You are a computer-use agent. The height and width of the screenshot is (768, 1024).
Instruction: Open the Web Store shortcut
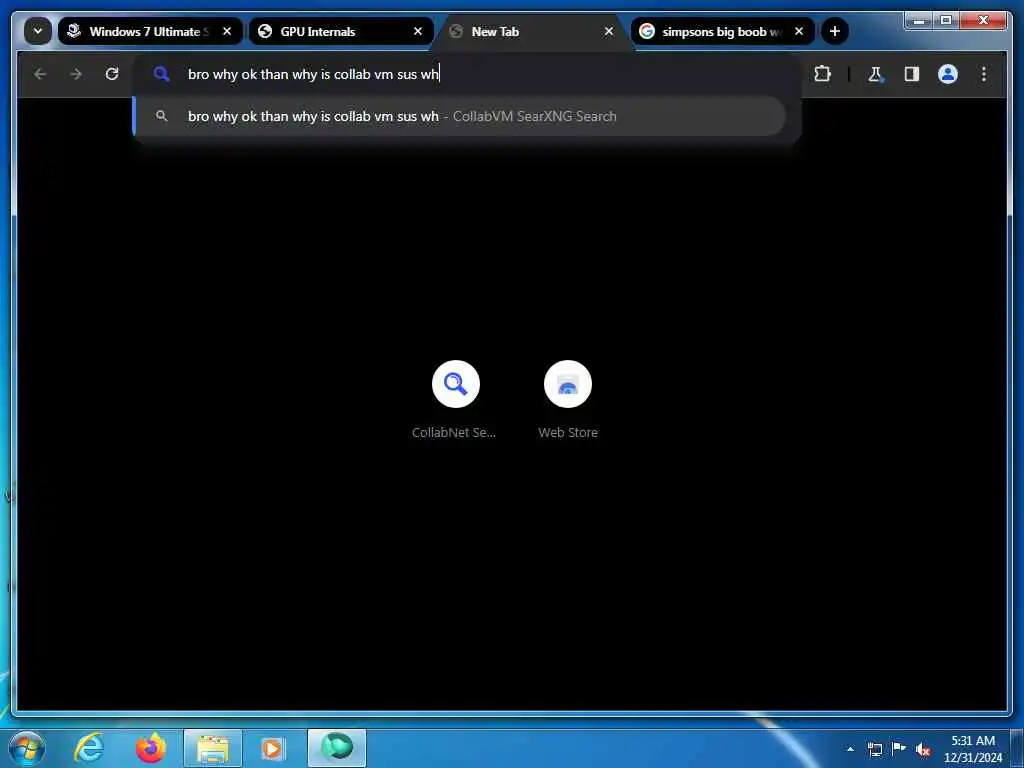568,400
